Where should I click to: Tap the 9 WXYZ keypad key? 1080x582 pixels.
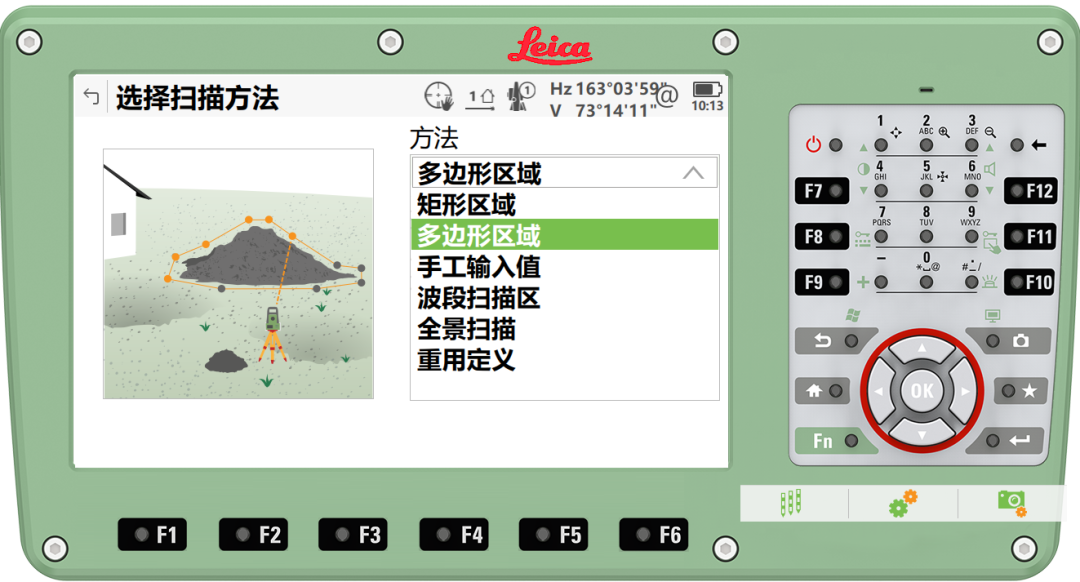(x=971, y=237)
